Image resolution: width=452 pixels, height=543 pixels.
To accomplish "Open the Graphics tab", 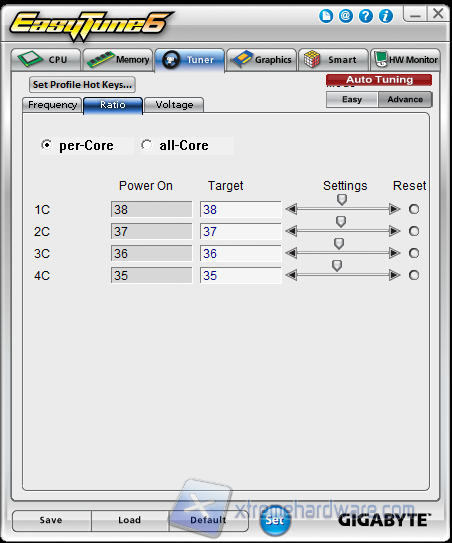I will 262,60.
